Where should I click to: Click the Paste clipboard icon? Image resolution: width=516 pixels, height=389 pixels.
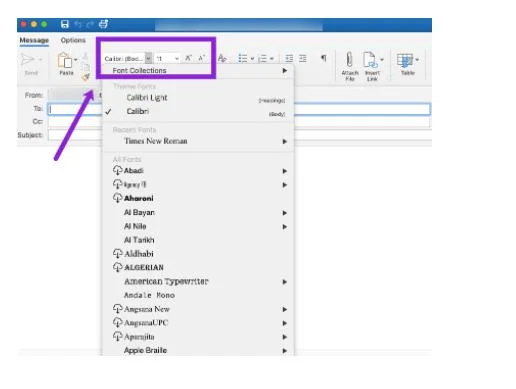coord(65,61)
